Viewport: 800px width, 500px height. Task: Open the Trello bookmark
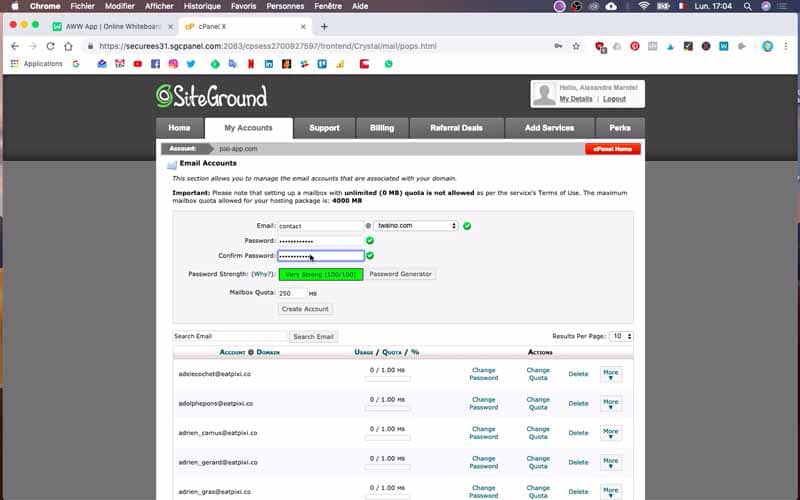click(322, 64)
